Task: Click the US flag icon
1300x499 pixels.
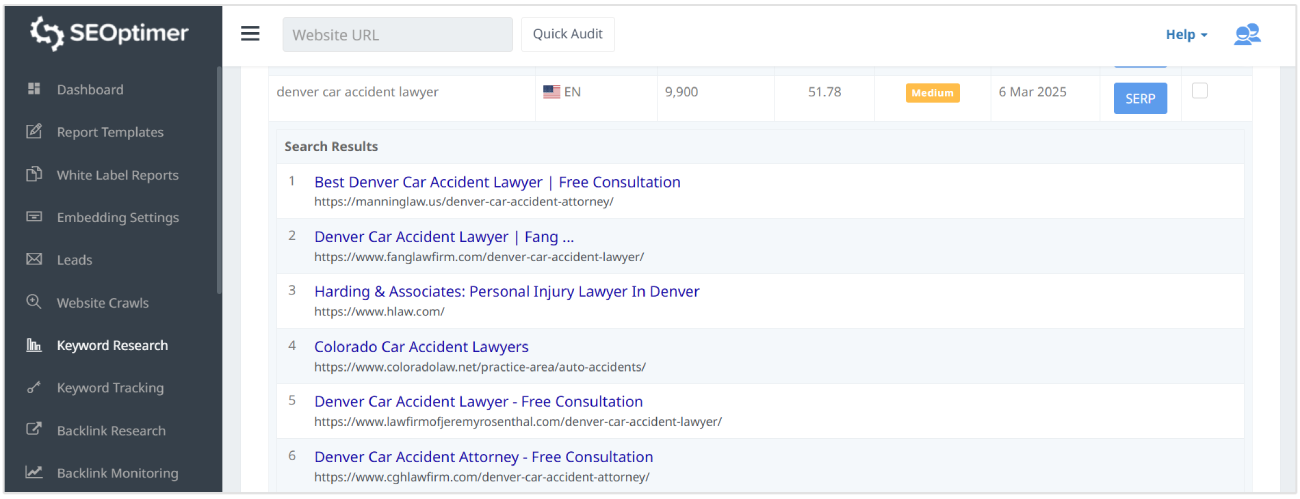Action: pyautogui.click(x=551, y=92)
